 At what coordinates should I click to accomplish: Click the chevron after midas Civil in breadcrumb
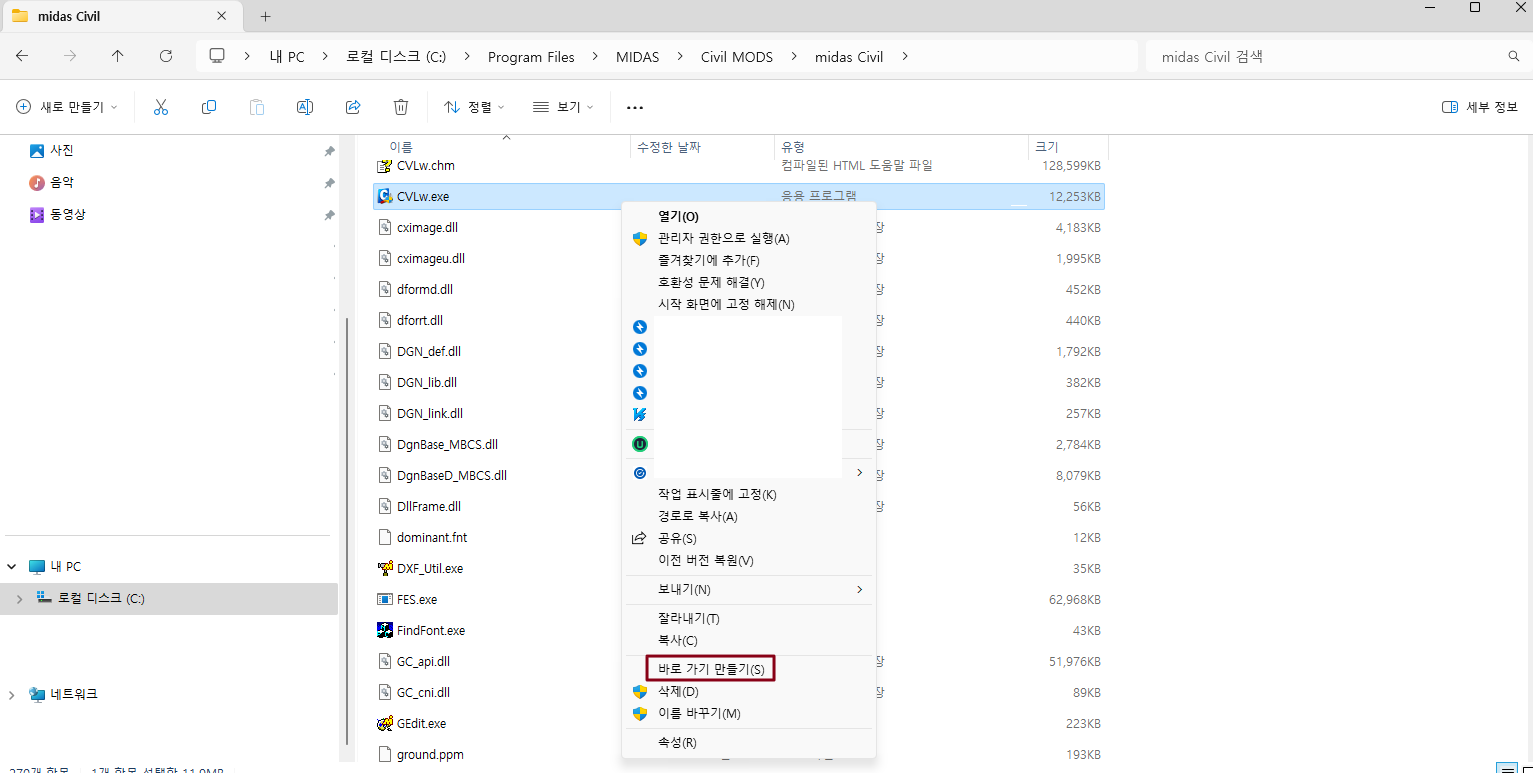[905, 56]
